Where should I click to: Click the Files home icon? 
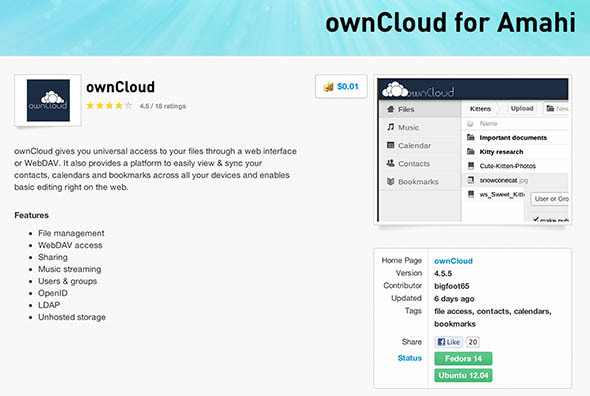(391, 109)
